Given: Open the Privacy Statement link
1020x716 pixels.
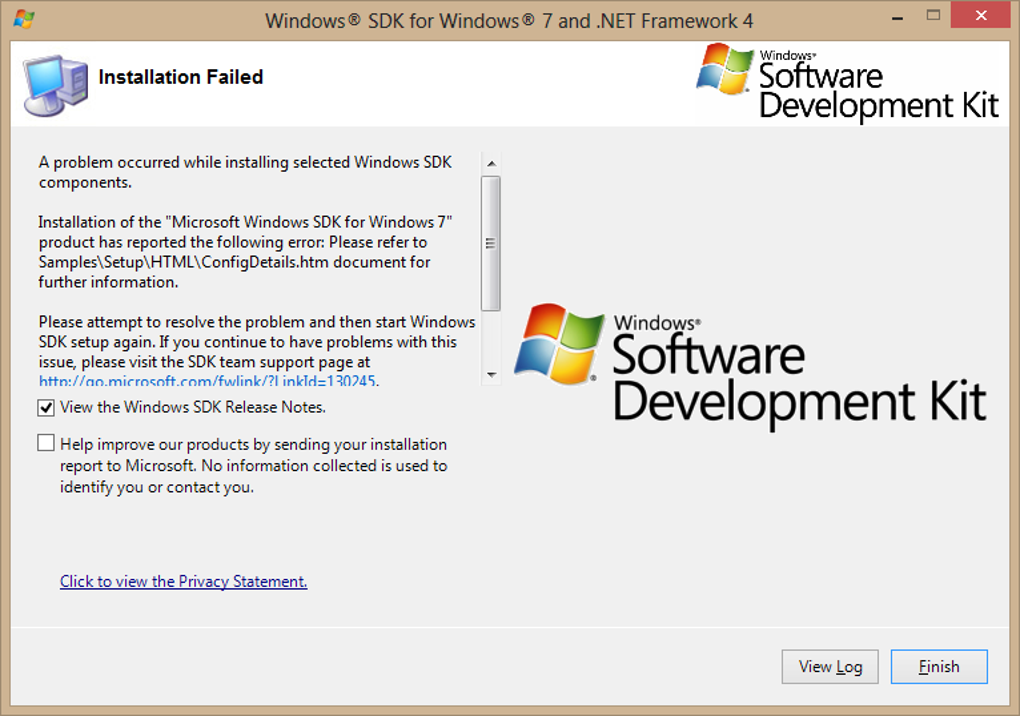Looking at the screenshot, I should (x=183, y=581).
